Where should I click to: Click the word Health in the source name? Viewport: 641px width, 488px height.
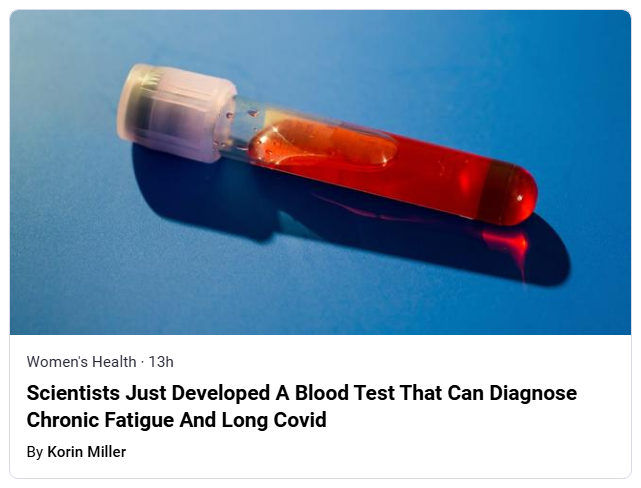click(x=111, y=362)
